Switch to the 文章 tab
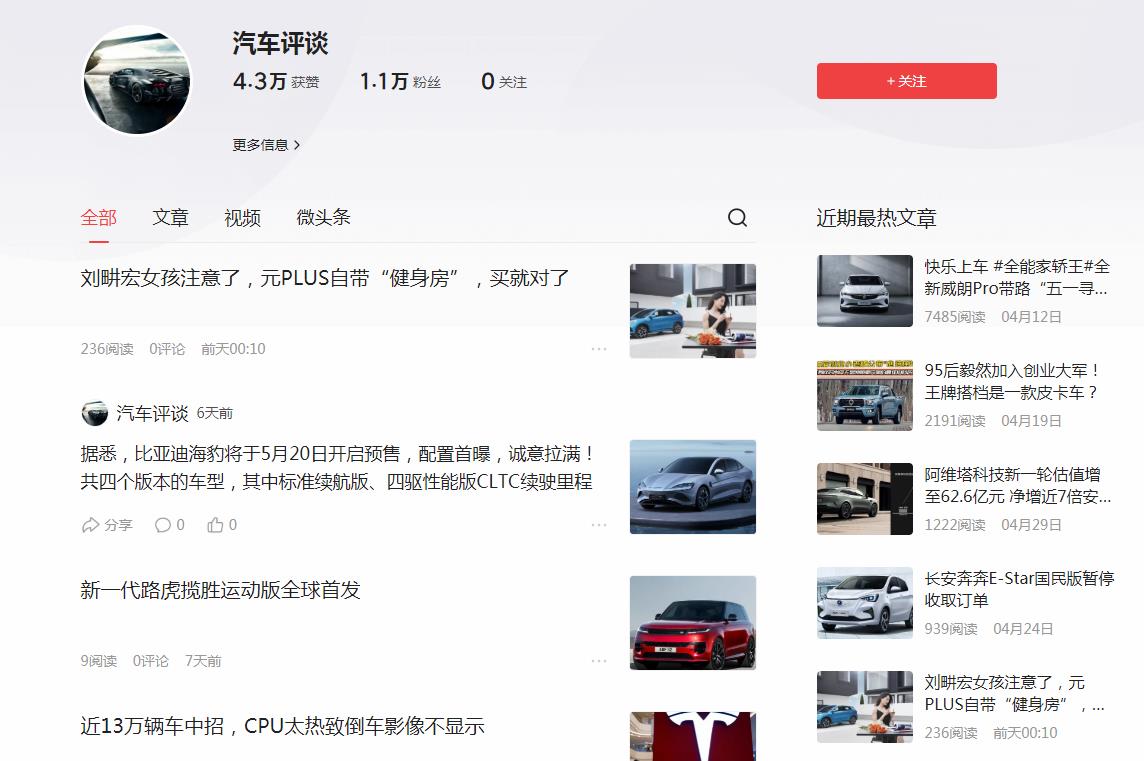 coord(171,217)
